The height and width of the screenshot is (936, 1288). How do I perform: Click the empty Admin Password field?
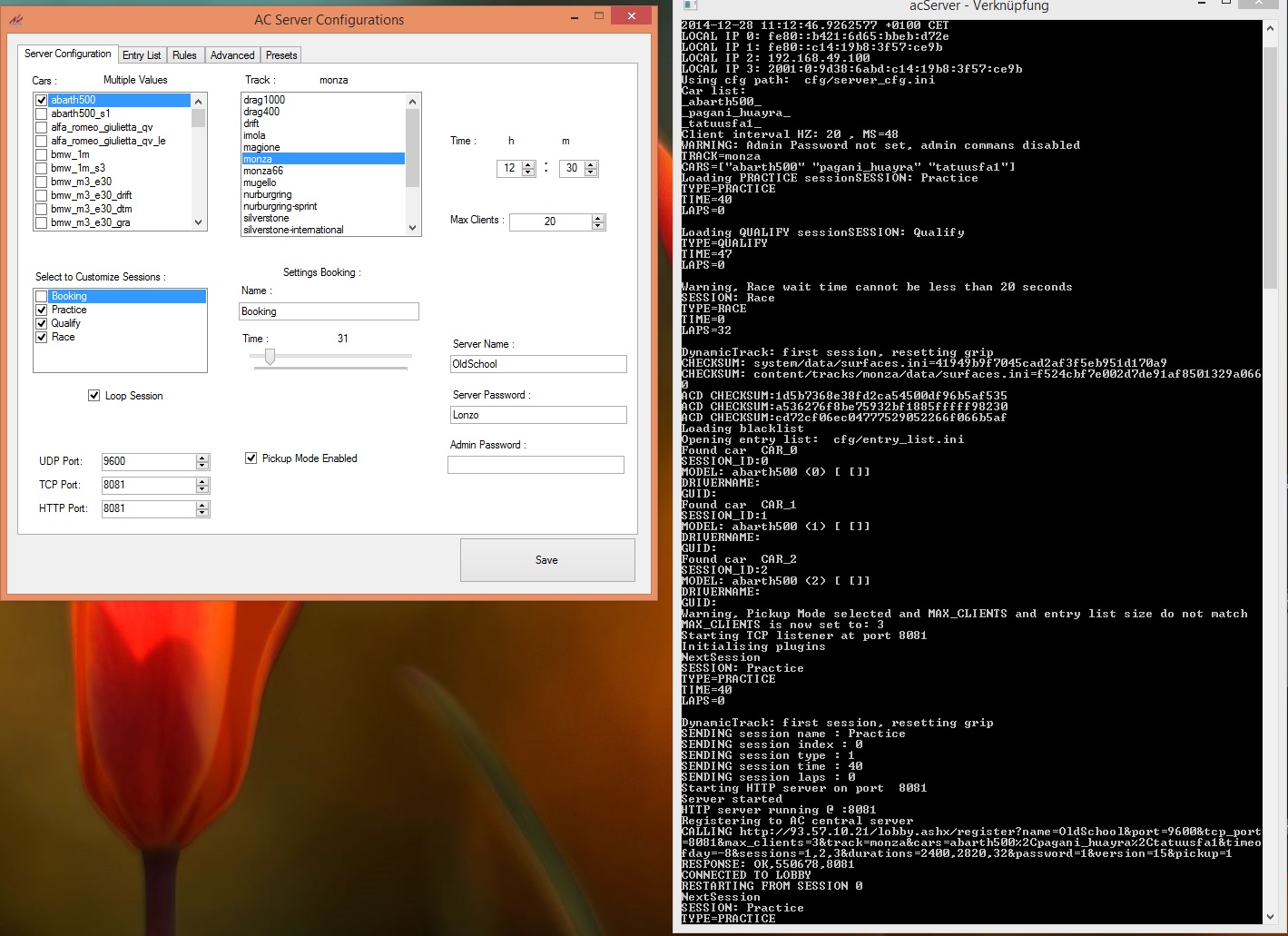click(536, 465)
